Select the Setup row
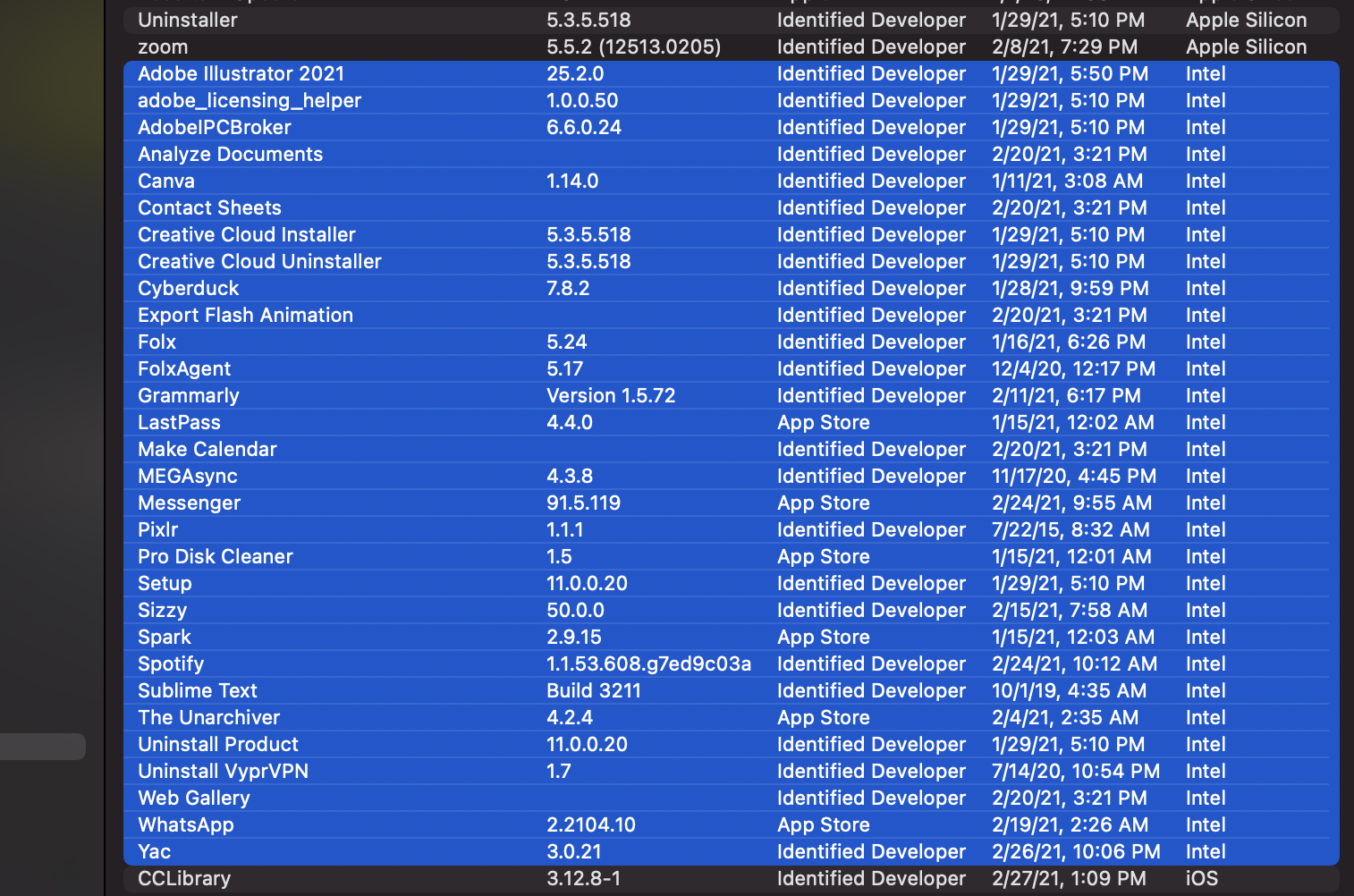Screen dimensions: 1354x896 pos(732,583)
